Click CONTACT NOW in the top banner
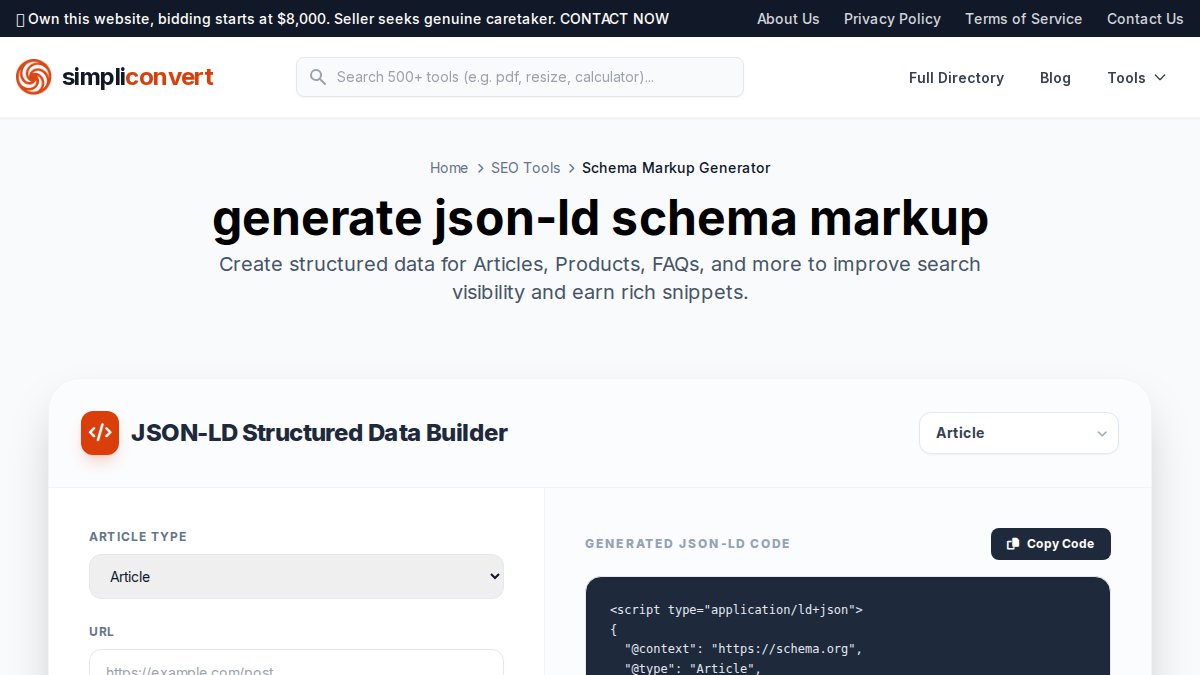 (x=614, y=18)
